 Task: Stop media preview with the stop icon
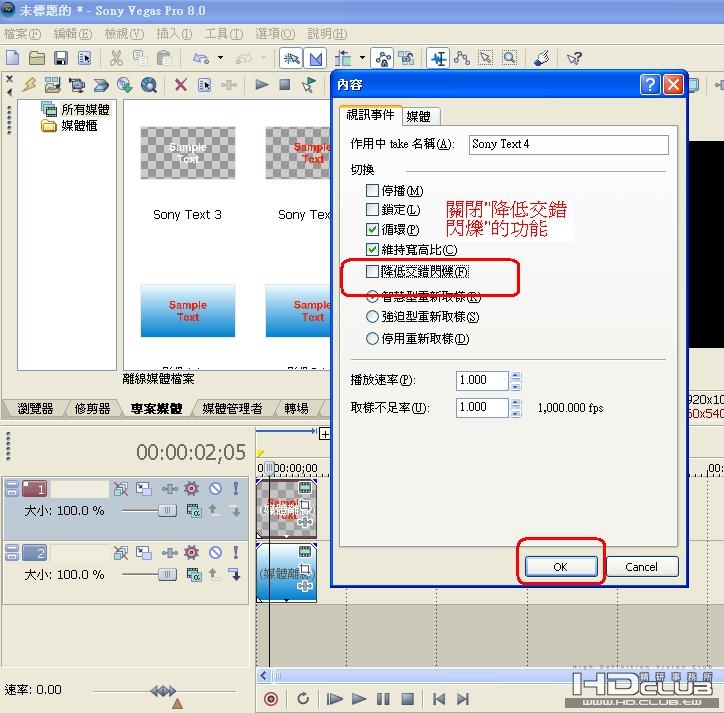point(285,85)
